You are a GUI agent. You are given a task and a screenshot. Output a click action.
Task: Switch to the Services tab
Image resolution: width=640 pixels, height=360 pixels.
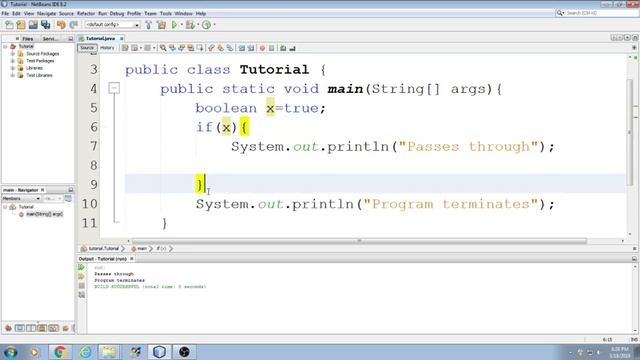click(51, 39)
